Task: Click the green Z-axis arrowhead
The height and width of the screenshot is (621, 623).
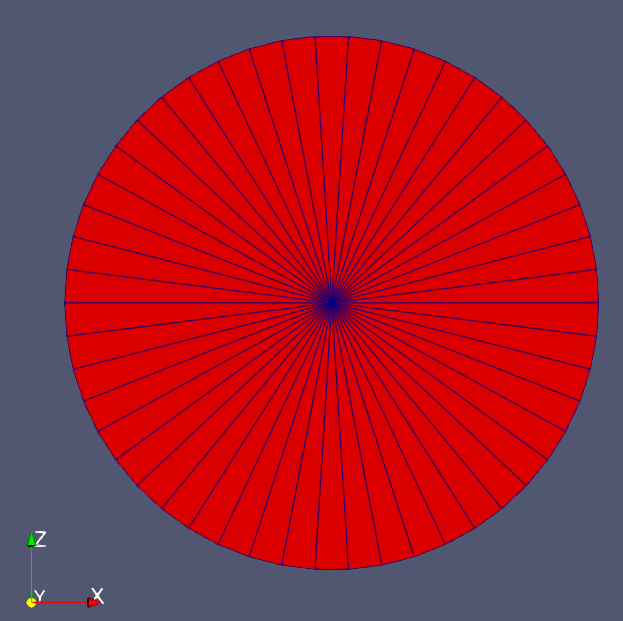Action: tap(31, 541)
